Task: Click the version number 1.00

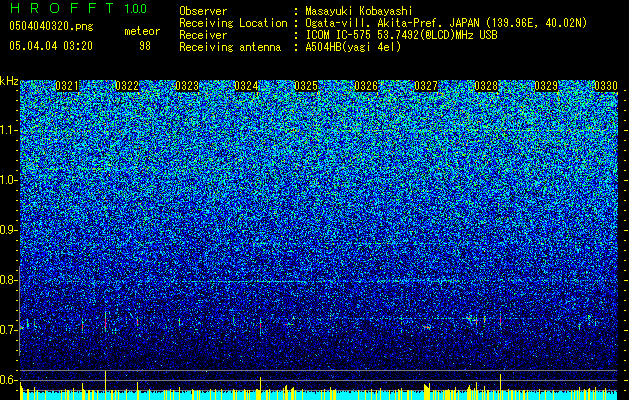Action: click(136, 9)
